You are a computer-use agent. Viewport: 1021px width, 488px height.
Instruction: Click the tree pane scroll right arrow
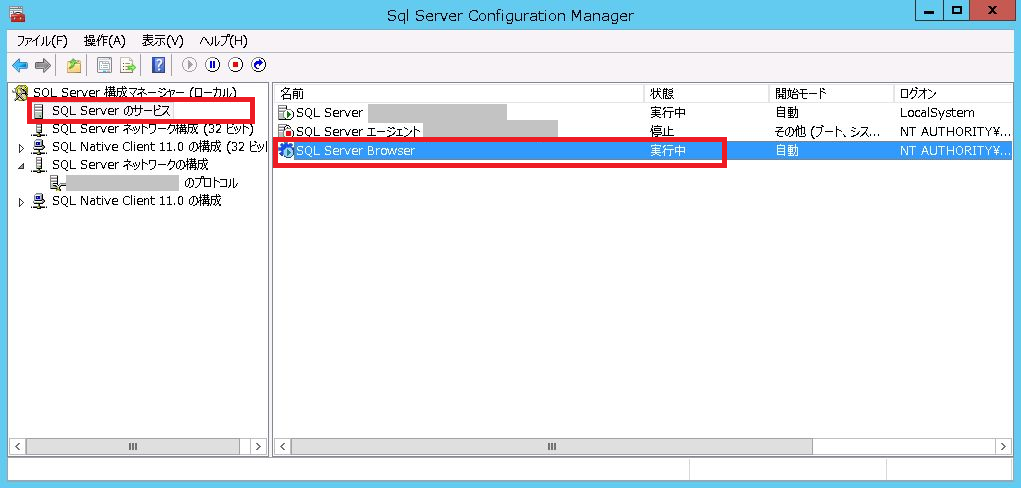259,446
